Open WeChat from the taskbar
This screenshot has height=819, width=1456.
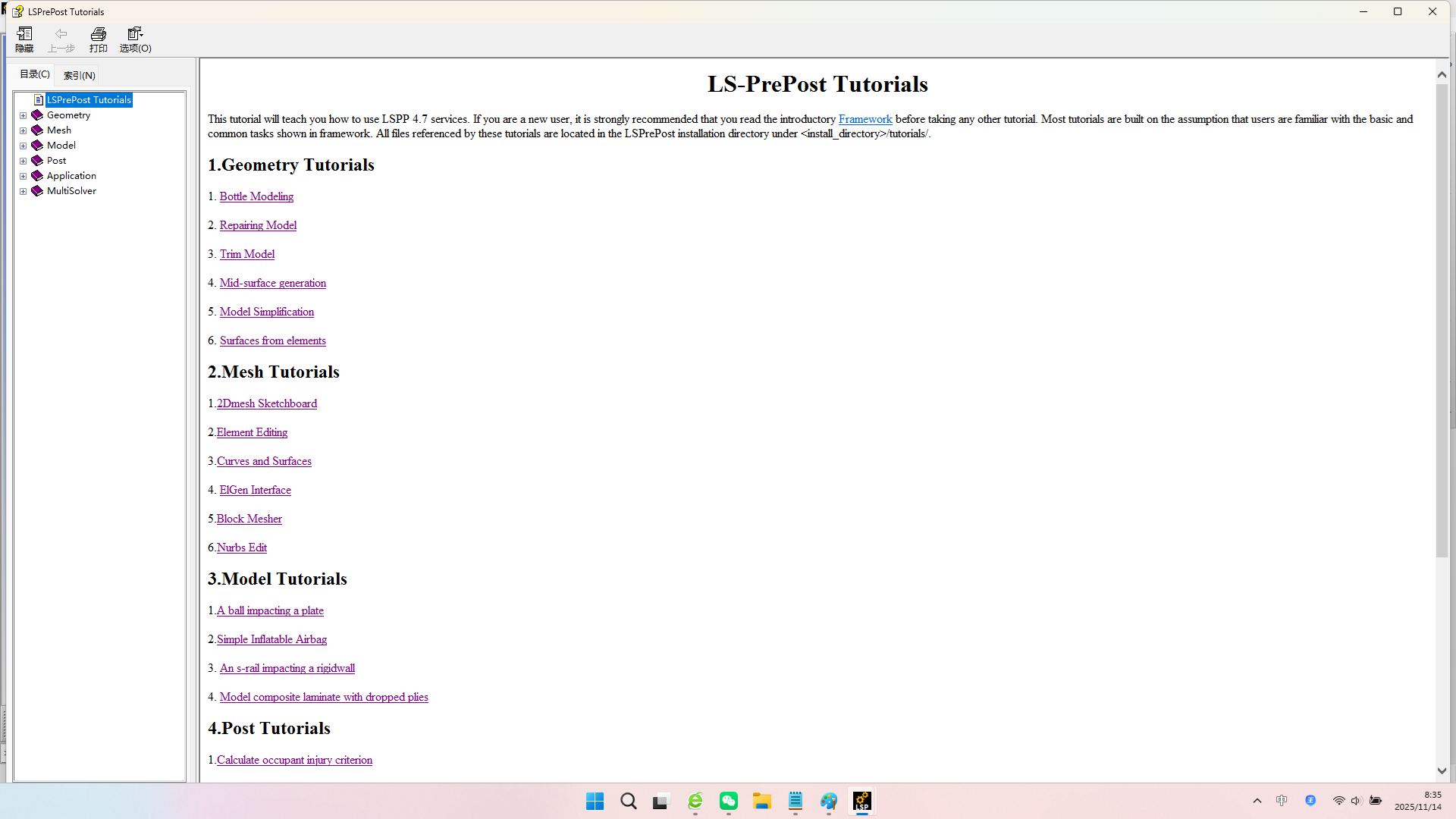click(x=729, y=802)
